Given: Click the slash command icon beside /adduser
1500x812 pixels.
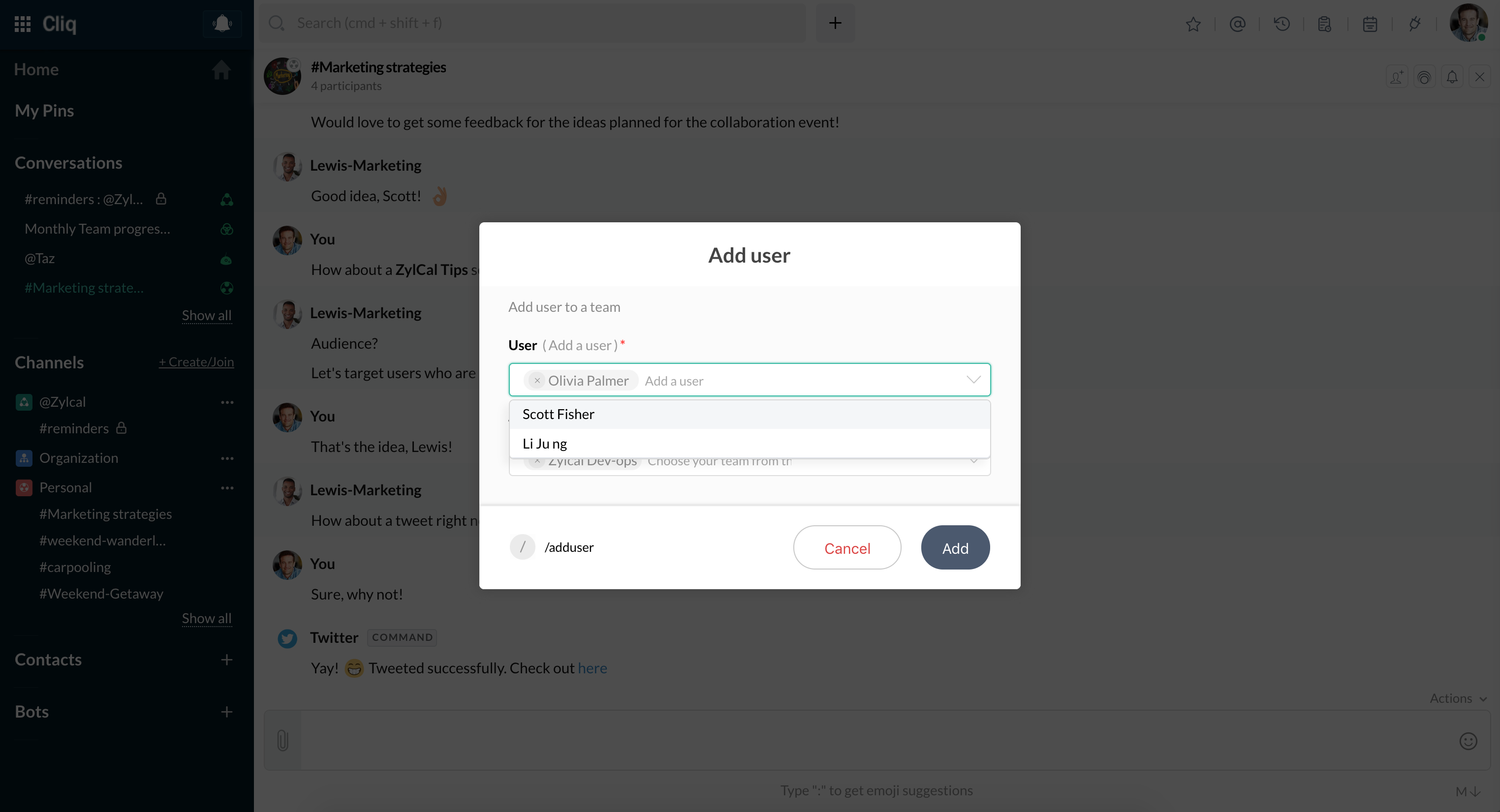Looking at the screenshot, I should coord(522,547).
